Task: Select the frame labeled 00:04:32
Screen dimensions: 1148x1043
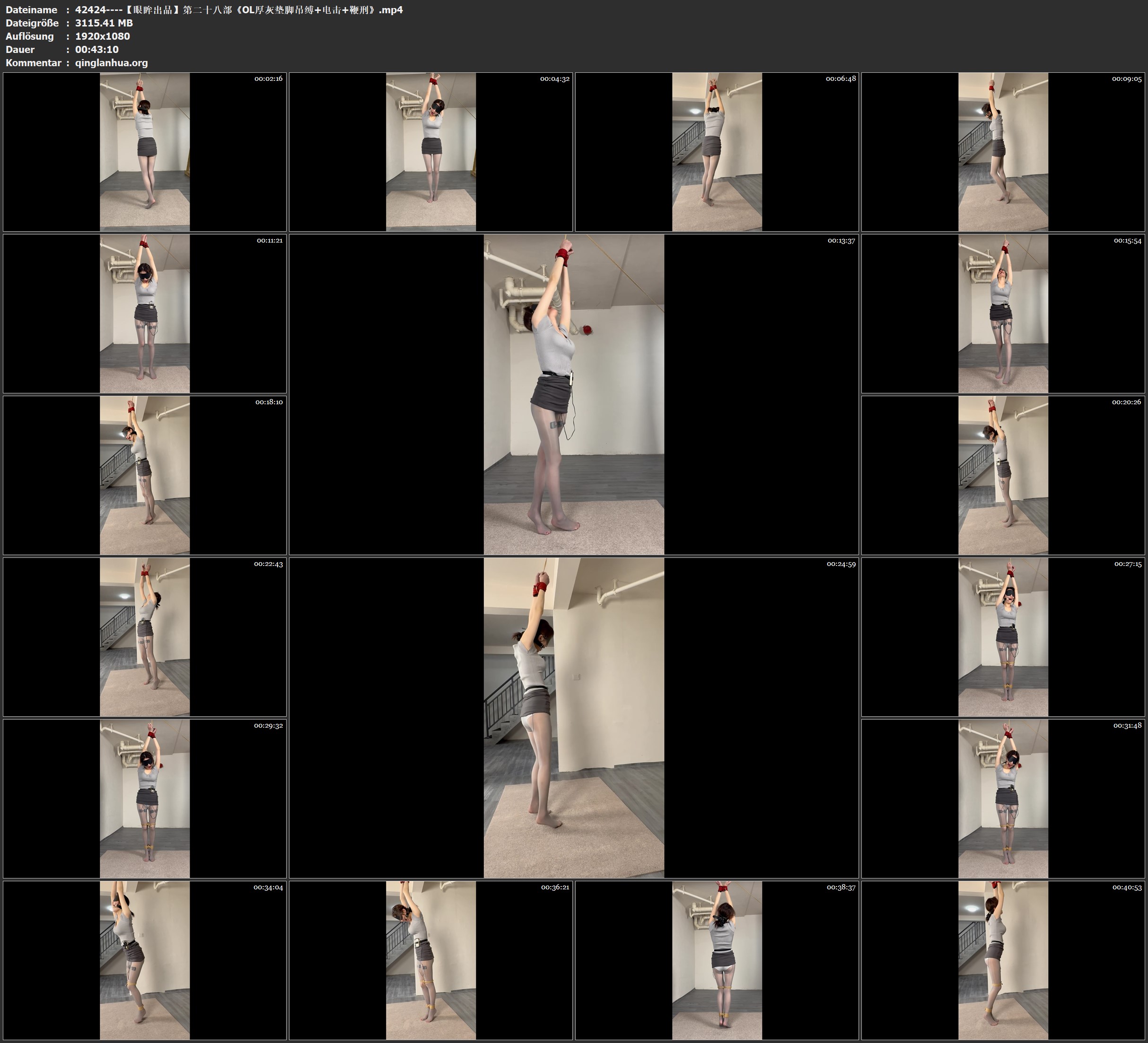Action: (x=430, y=151)
